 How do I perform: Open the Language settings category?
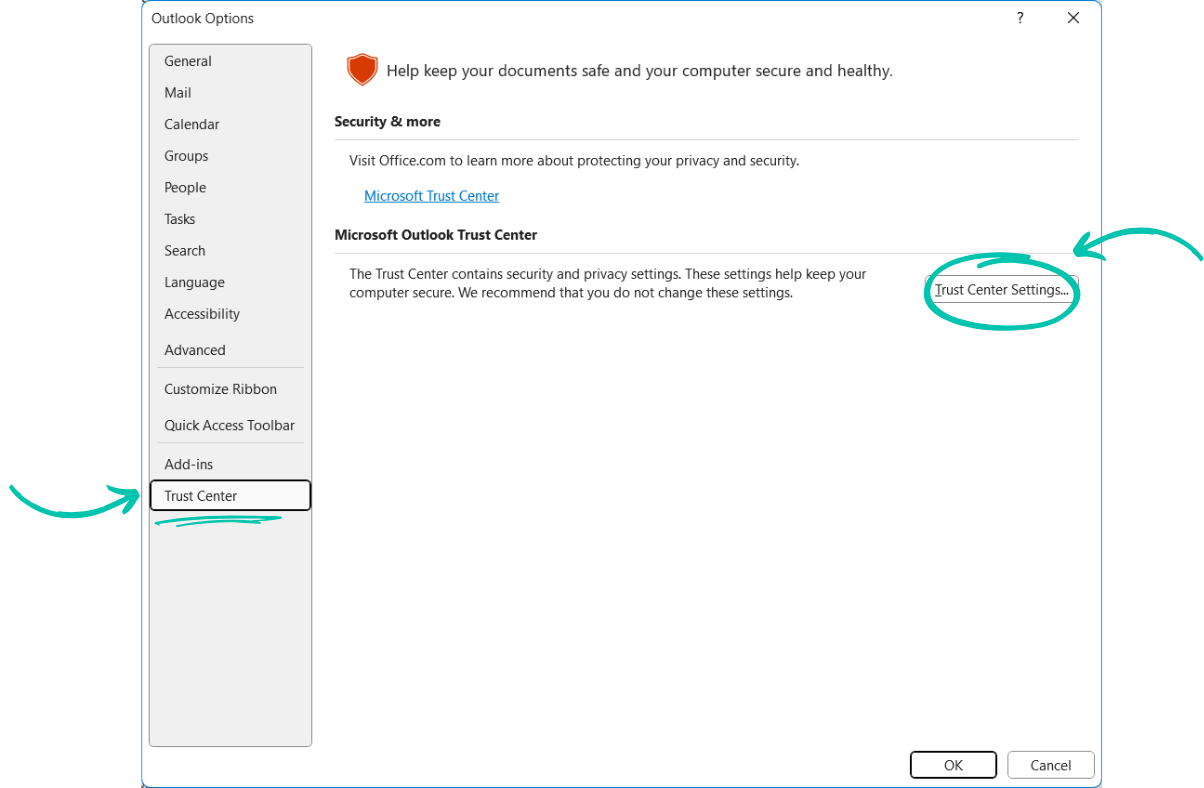194,282
